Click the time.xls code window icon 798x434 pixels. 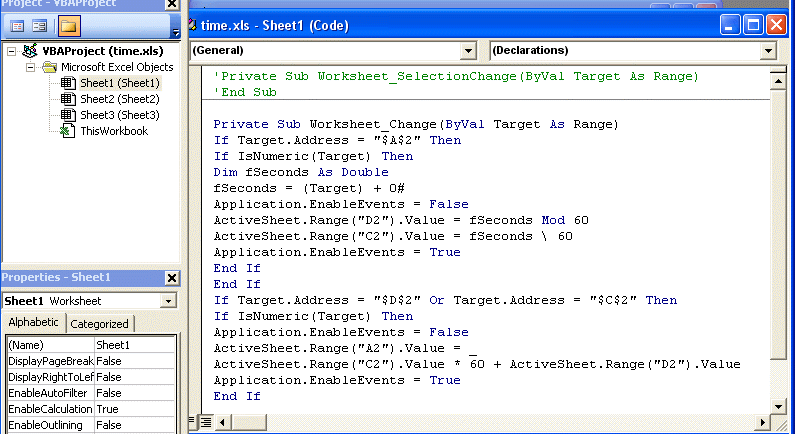193,24
